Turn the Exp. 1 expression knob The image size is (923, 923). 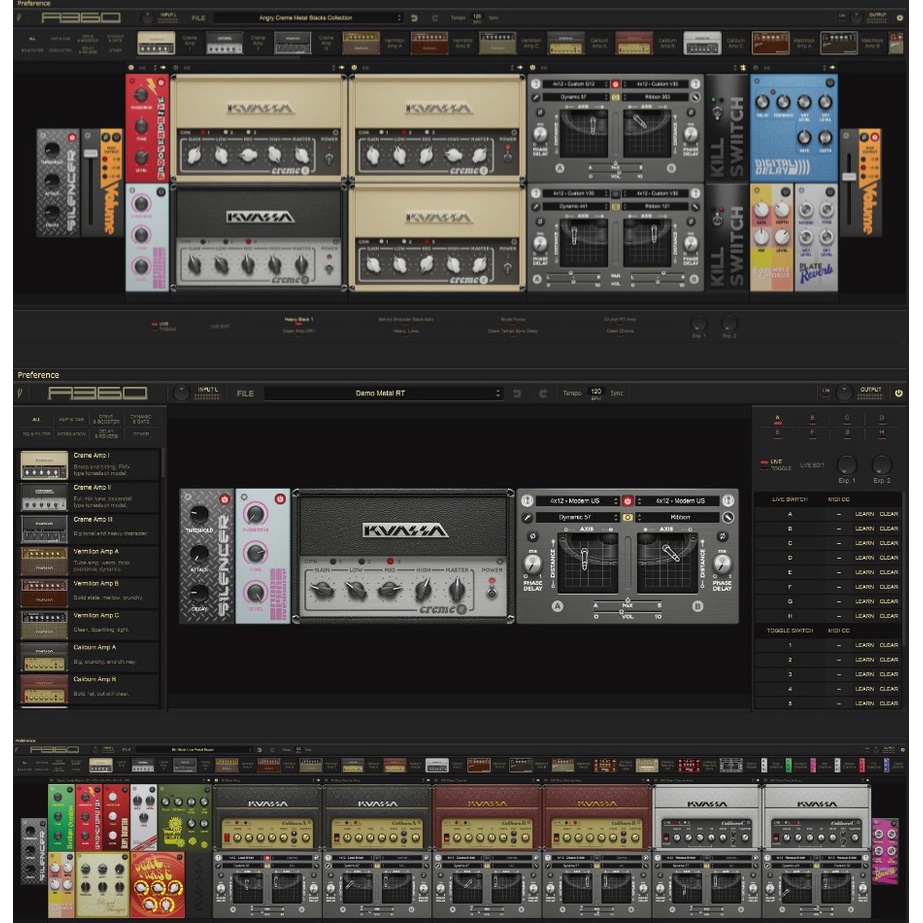[x=846, y=465]
